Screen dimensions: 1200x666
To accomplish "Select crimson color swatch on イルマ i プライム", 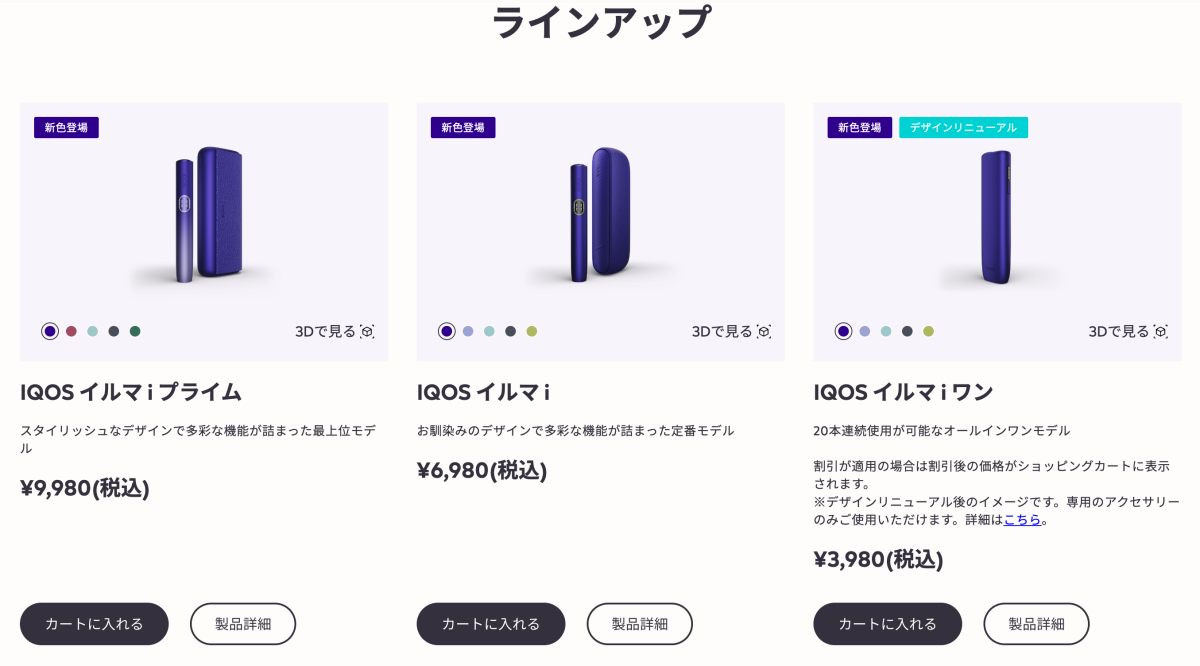I will (x=71, y=330).
